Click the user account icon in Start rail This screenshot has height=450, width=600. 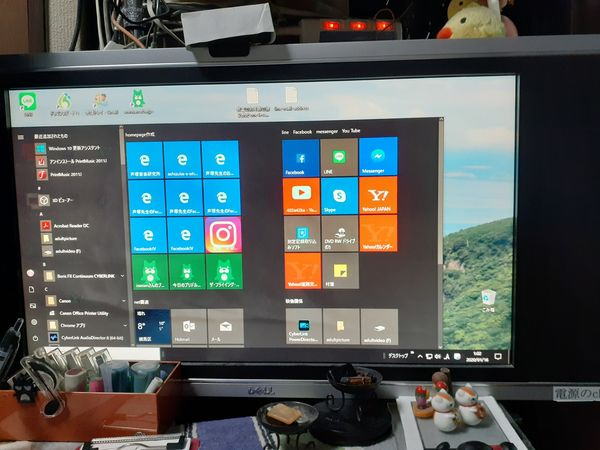pos(30,273)
